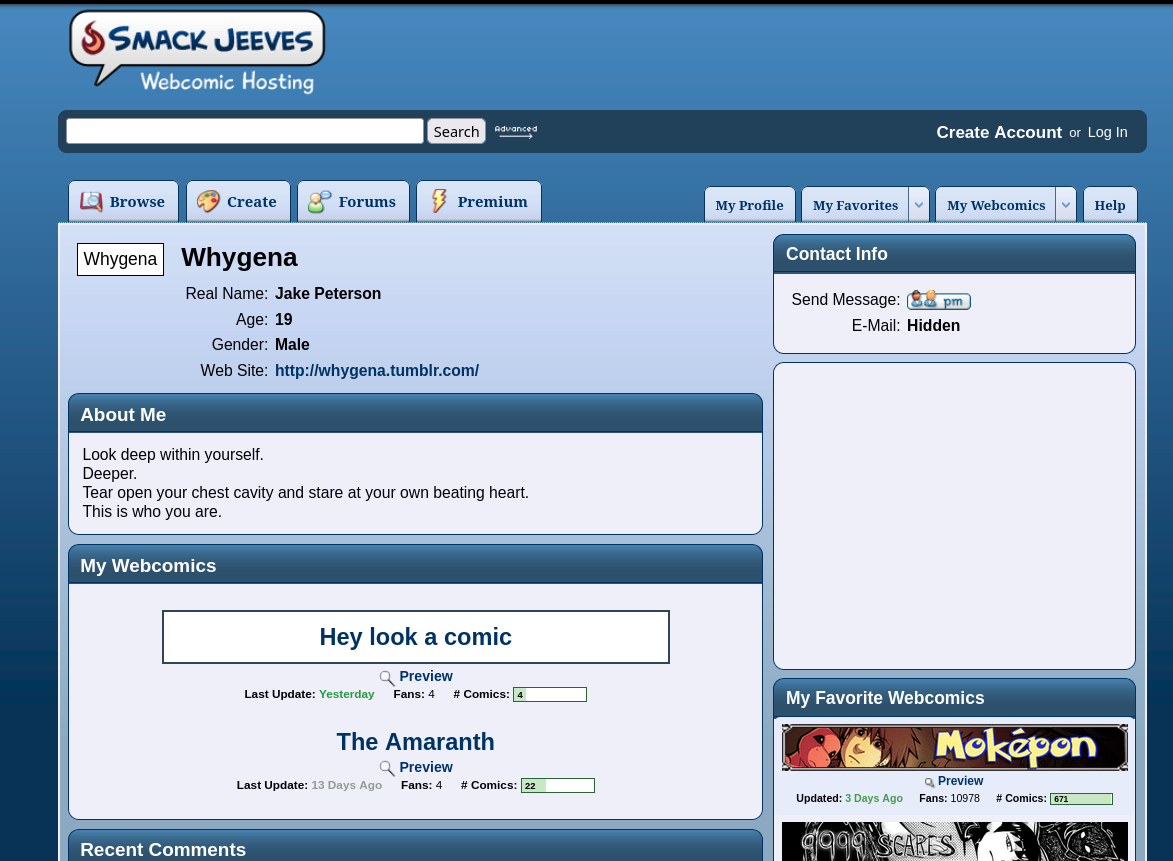
Task: Click 'Look deep within yourself.' text line
Action: click(173, 455)
